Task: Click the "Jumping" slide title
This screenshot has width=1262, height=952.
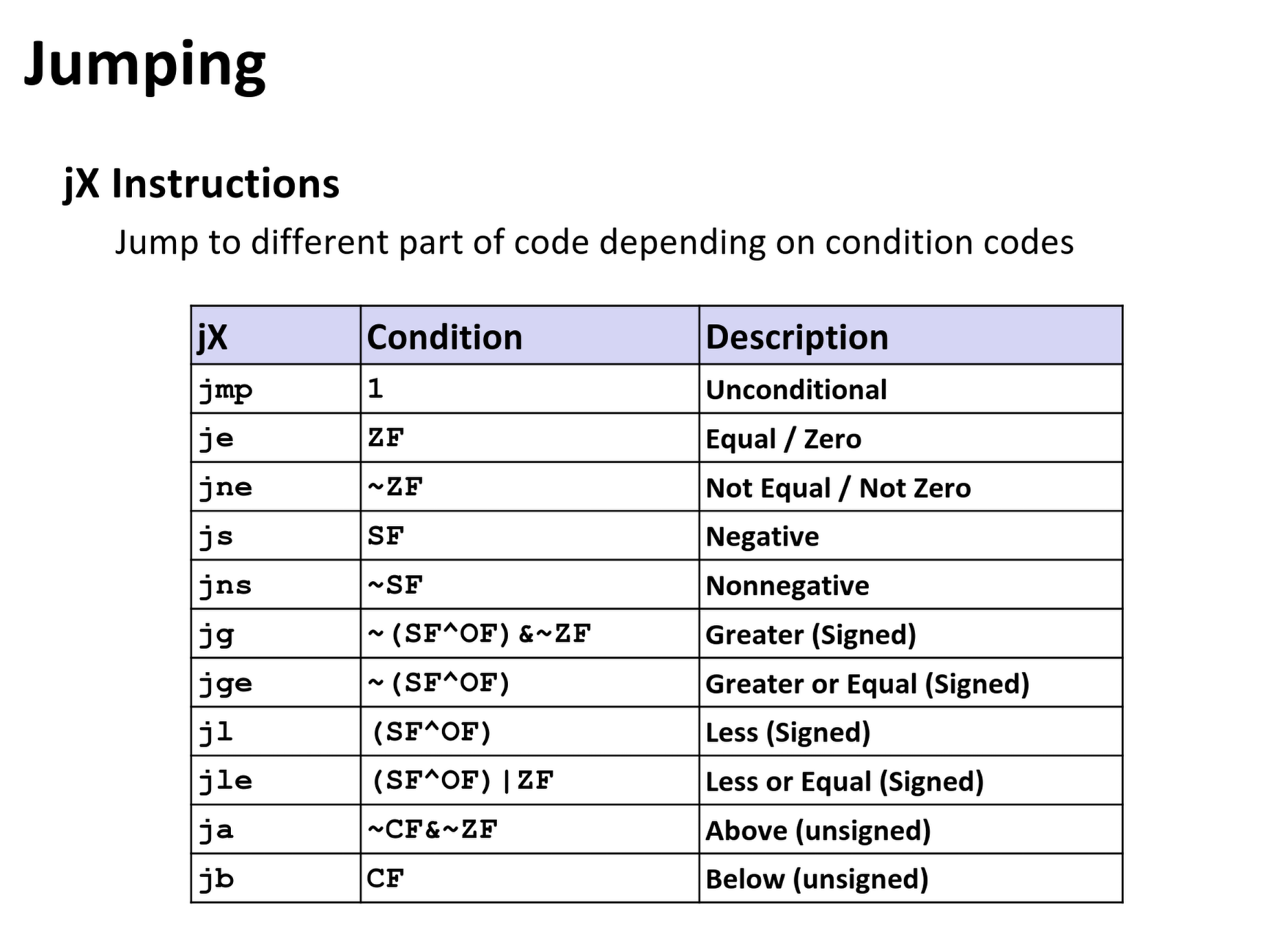Action: [144, 65]
